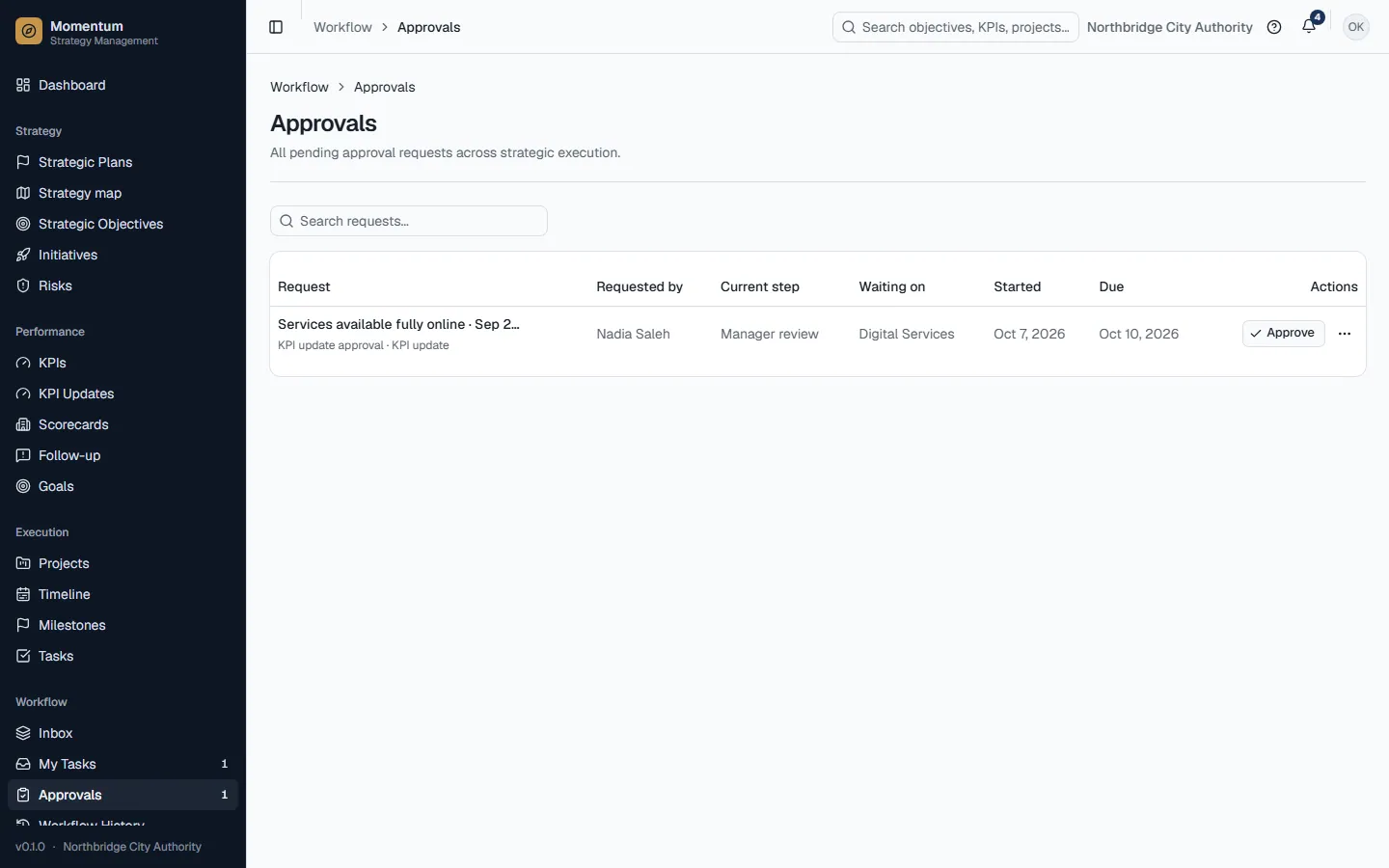
Task: Click the Strategic Objectives target icon
Action: coord(23,224)
